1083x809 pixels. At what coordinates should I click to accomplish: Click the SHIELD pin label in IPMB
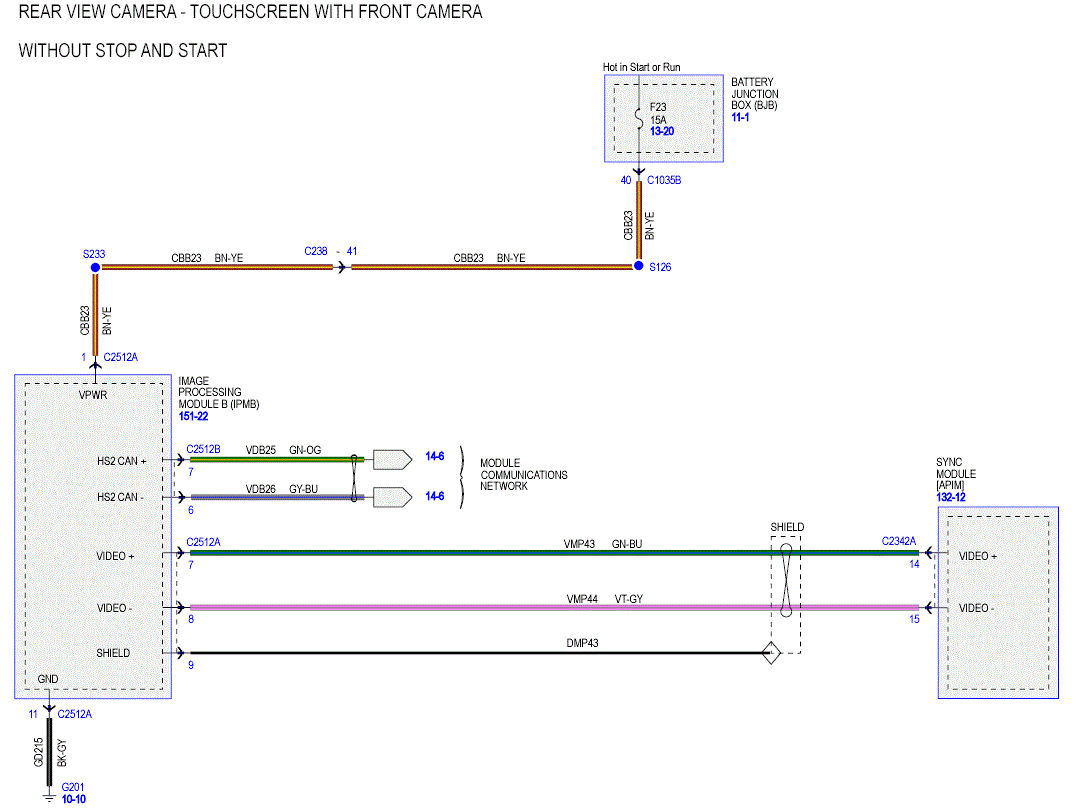[x=113, y=653]
